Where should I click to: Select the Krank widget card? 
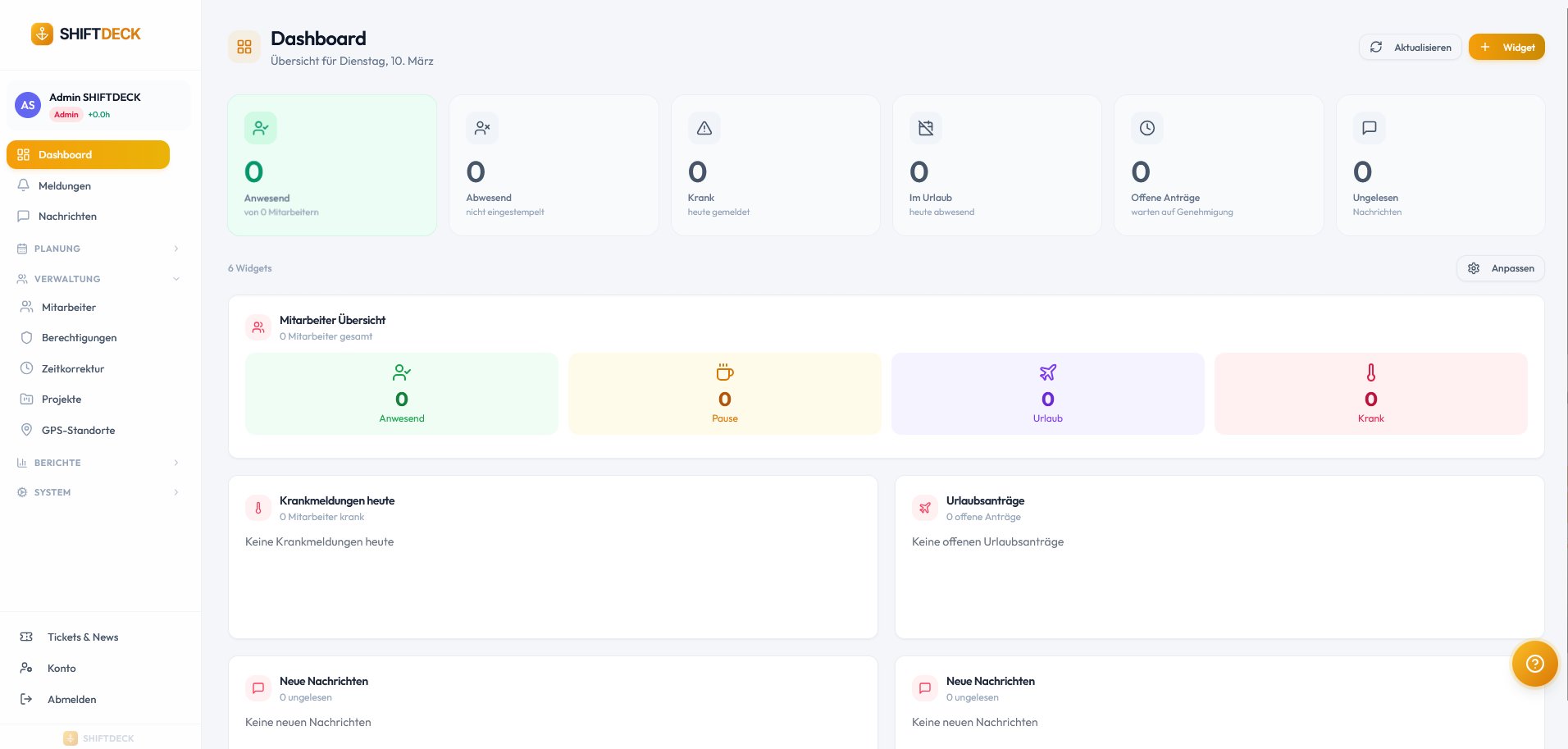(775, 165)
